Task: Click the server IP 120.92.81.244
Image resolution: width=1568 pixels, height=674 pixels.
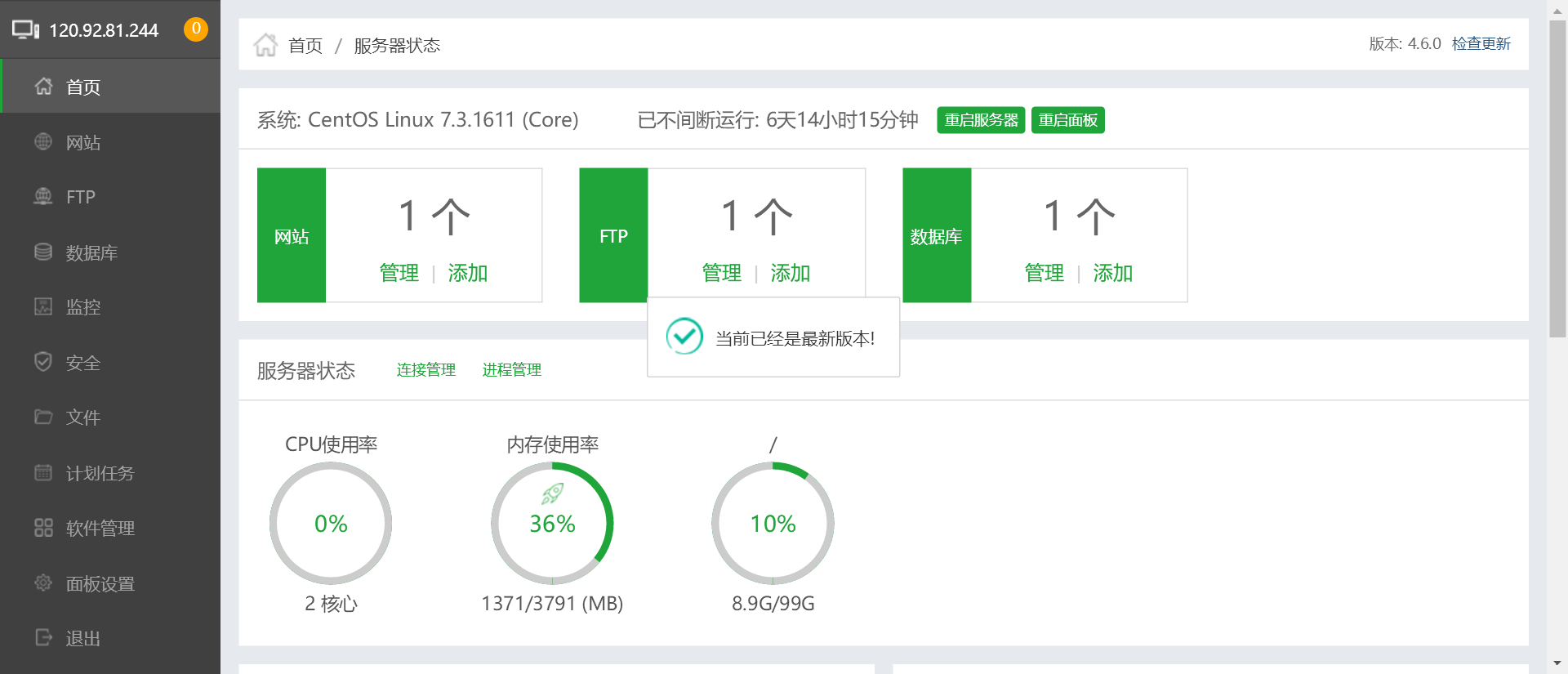Action: click(104, 30)
